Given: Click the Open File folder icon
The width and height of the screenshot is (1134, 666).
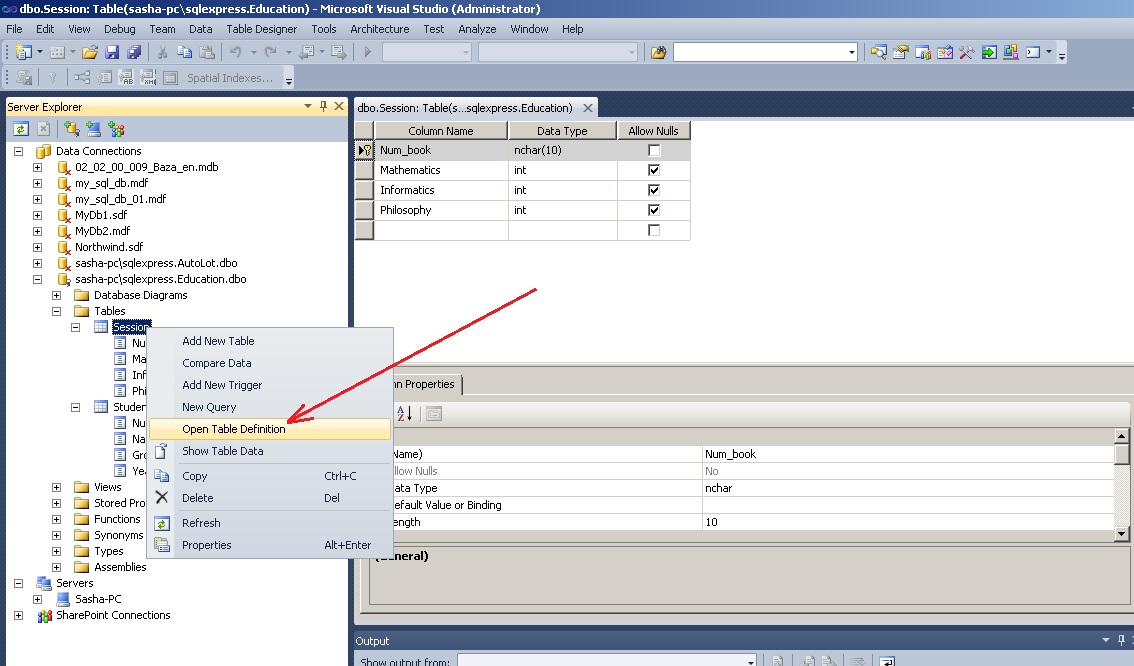Looking at the screenshot, I should [90, 52].
